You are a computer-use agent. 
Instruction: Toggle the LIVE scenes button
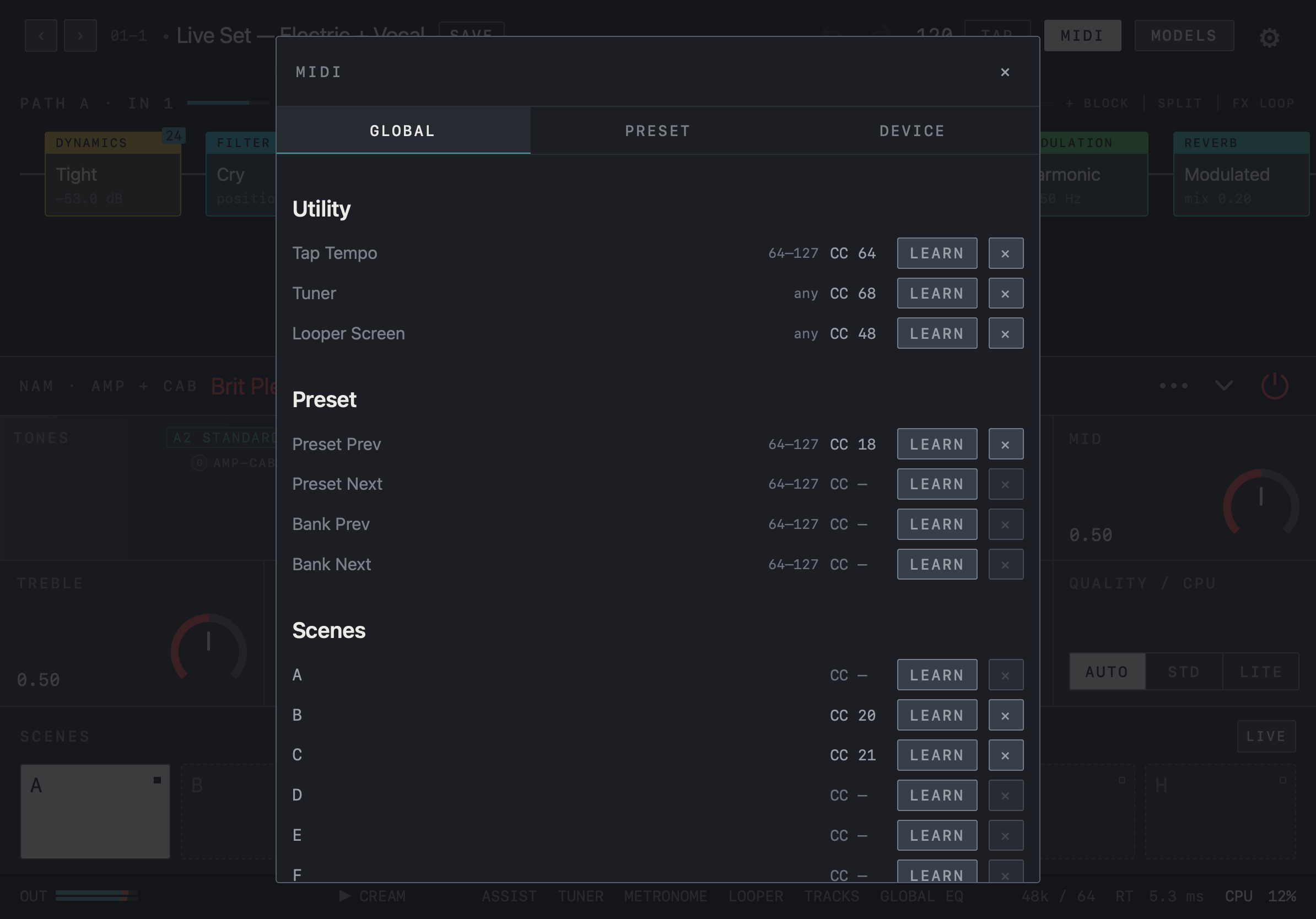tap(1266, 736)
